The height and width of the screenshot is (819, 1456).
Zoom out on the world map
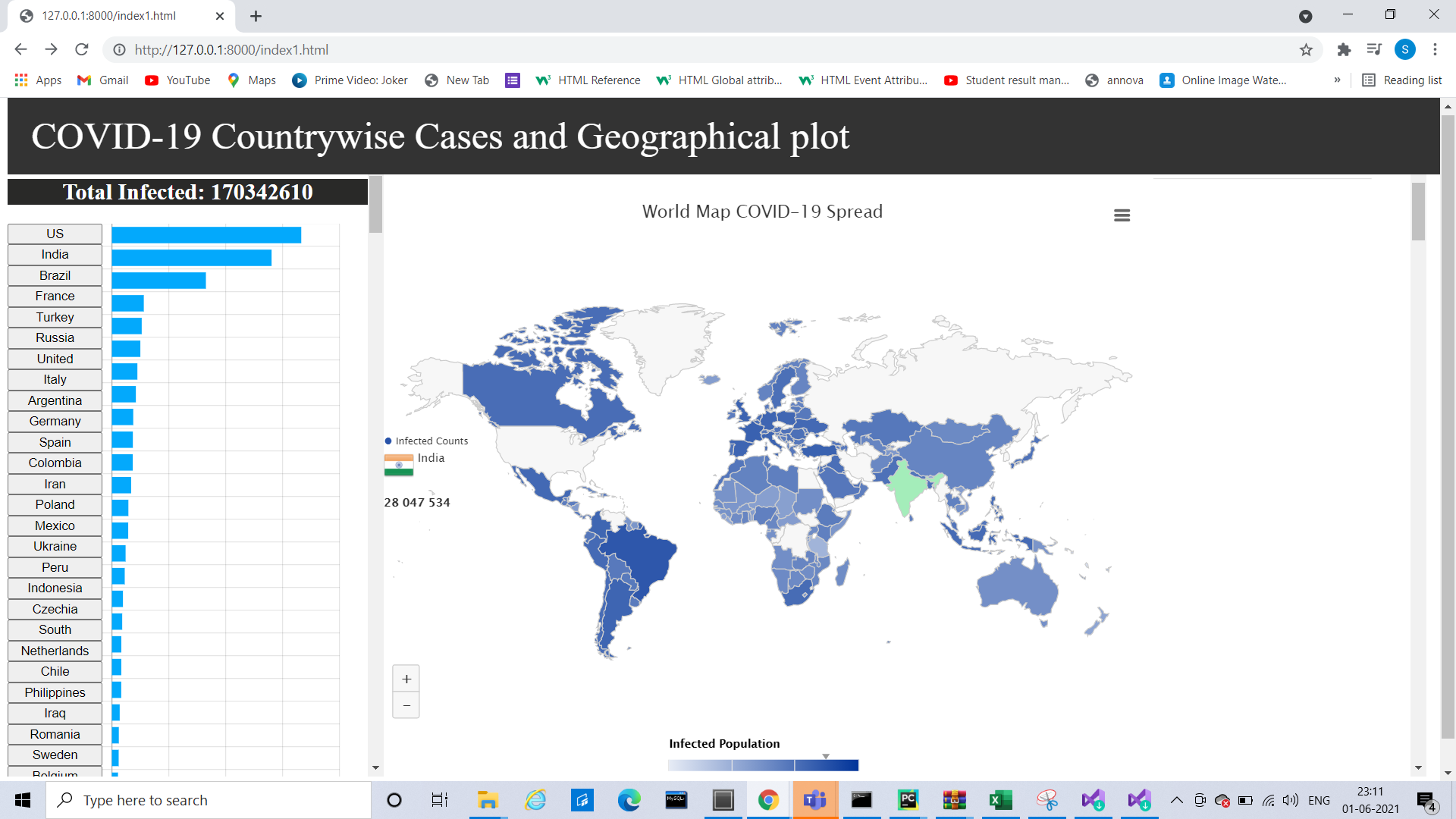406,705
